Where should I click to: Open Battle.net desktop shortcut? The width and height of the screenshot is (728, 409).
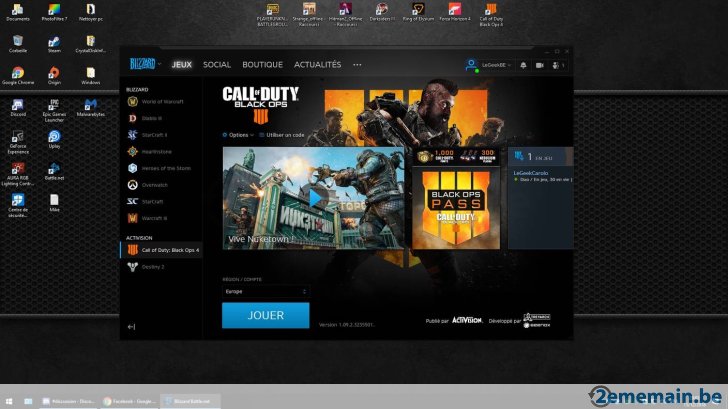click(54, 171)
